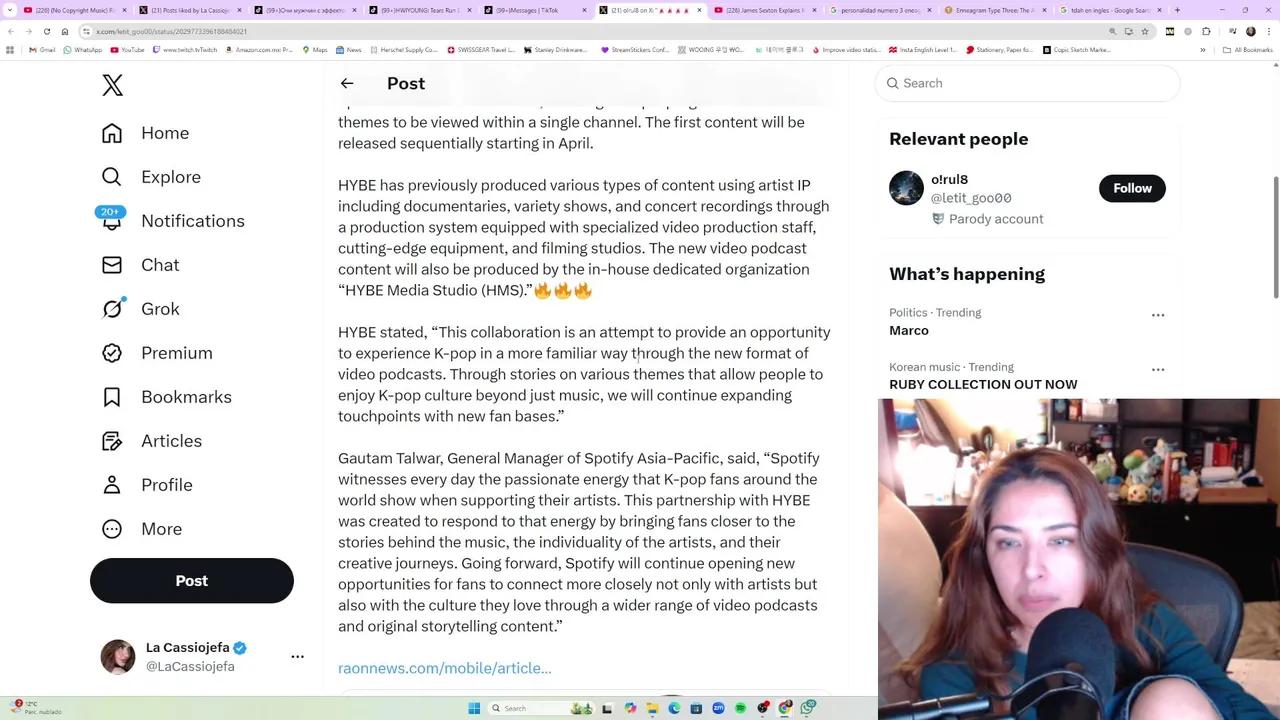The height and width of the screenshot is (720, 1280).
Task: Open YouTube bookmark
Action: [x=127, y=49]
